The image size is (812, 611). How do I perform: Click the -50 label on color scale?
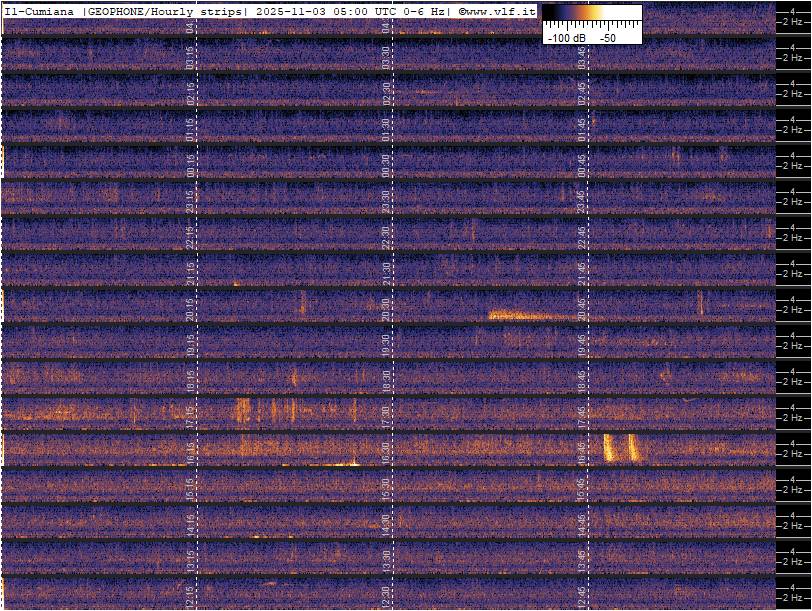607,37
